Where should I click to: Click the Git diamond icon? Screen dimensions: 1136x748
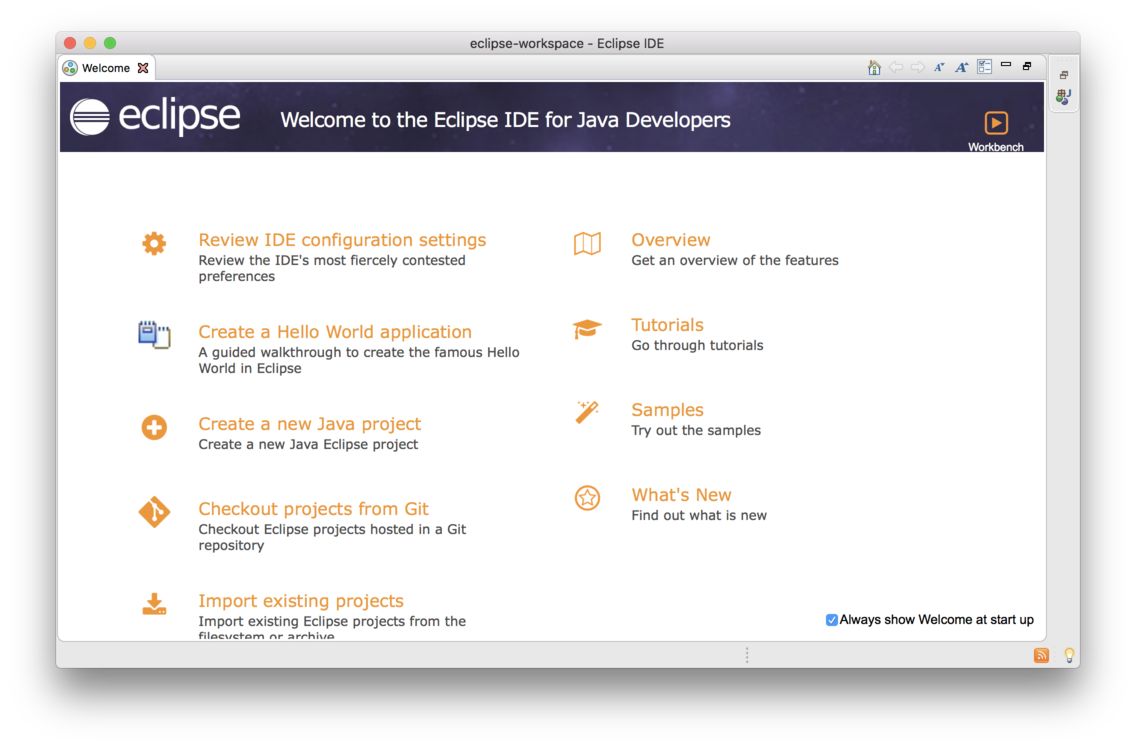pyautogui.click(x=154, y=512)
